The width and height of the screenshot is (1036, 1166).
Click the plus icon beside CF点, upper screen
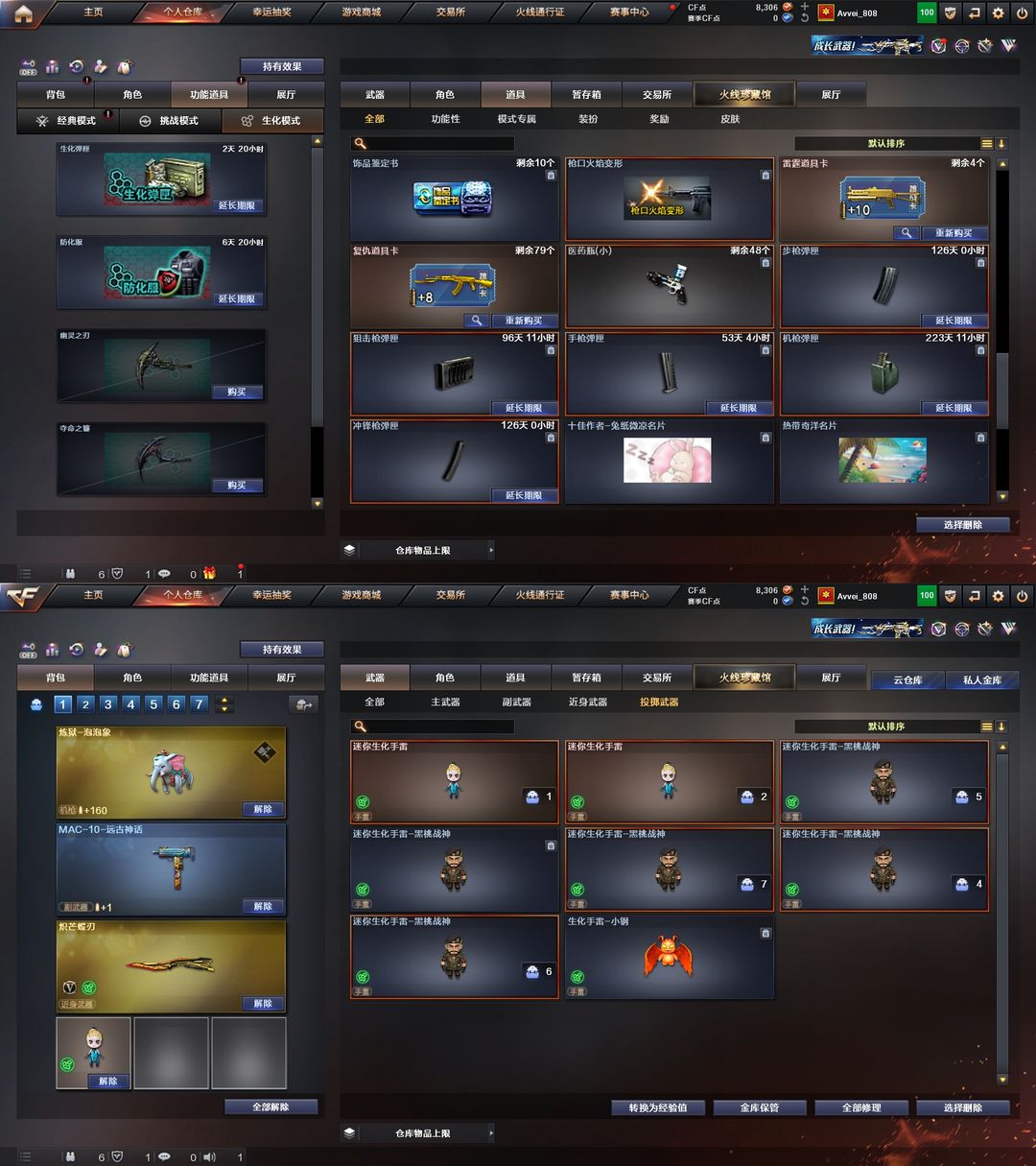(x=804, y=7)
